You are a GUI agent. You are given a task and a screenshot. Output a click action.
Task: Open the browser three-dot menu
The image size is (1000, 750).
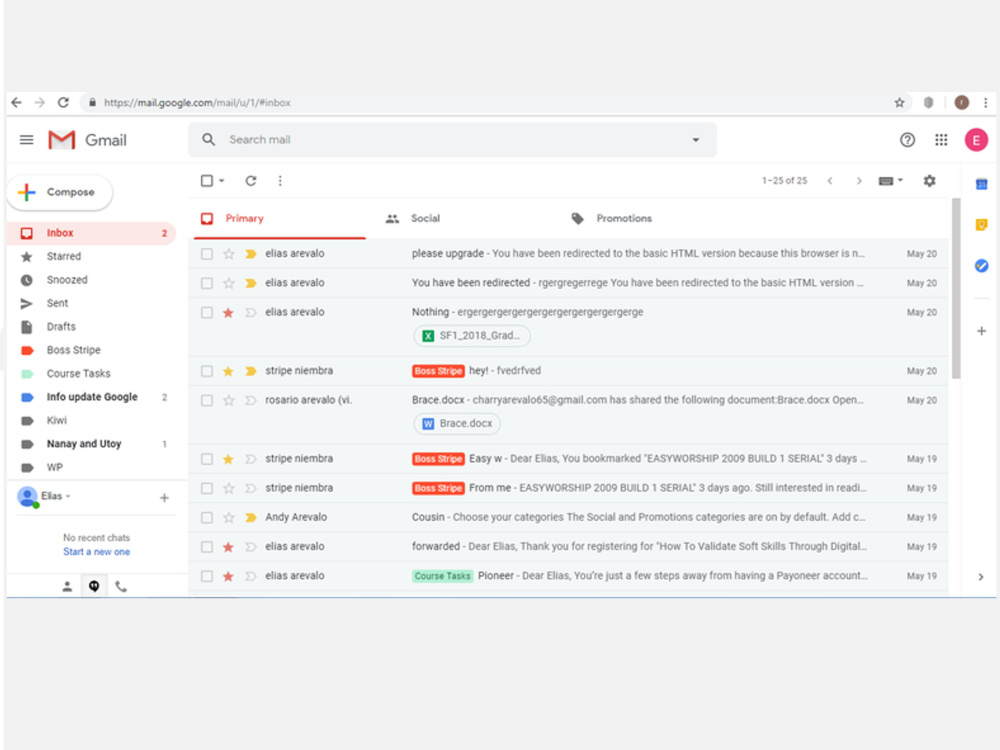(x=985, y=103)
